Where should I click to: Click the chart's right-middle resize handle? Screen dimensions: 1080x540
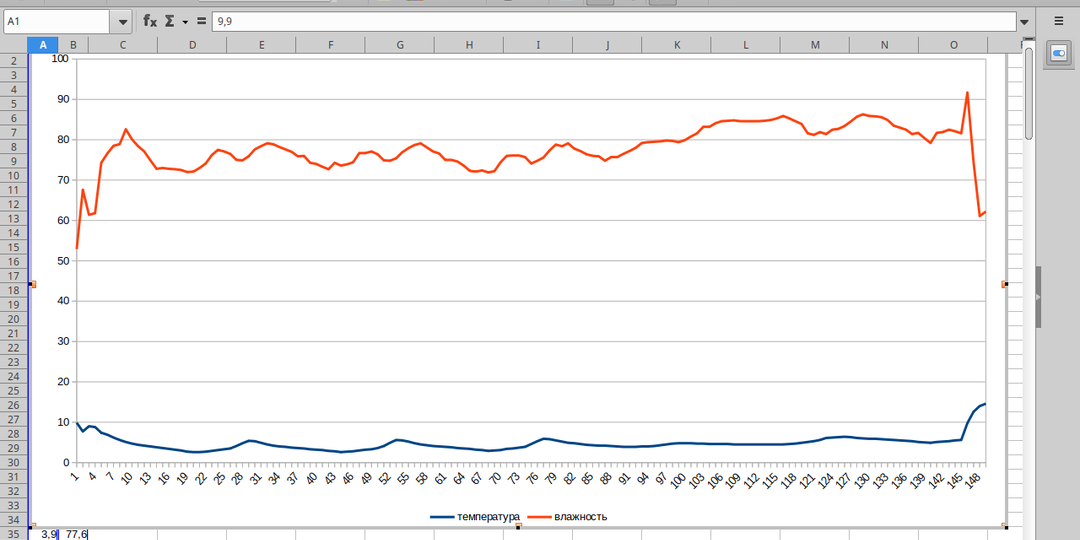[x=1004, y=284]
